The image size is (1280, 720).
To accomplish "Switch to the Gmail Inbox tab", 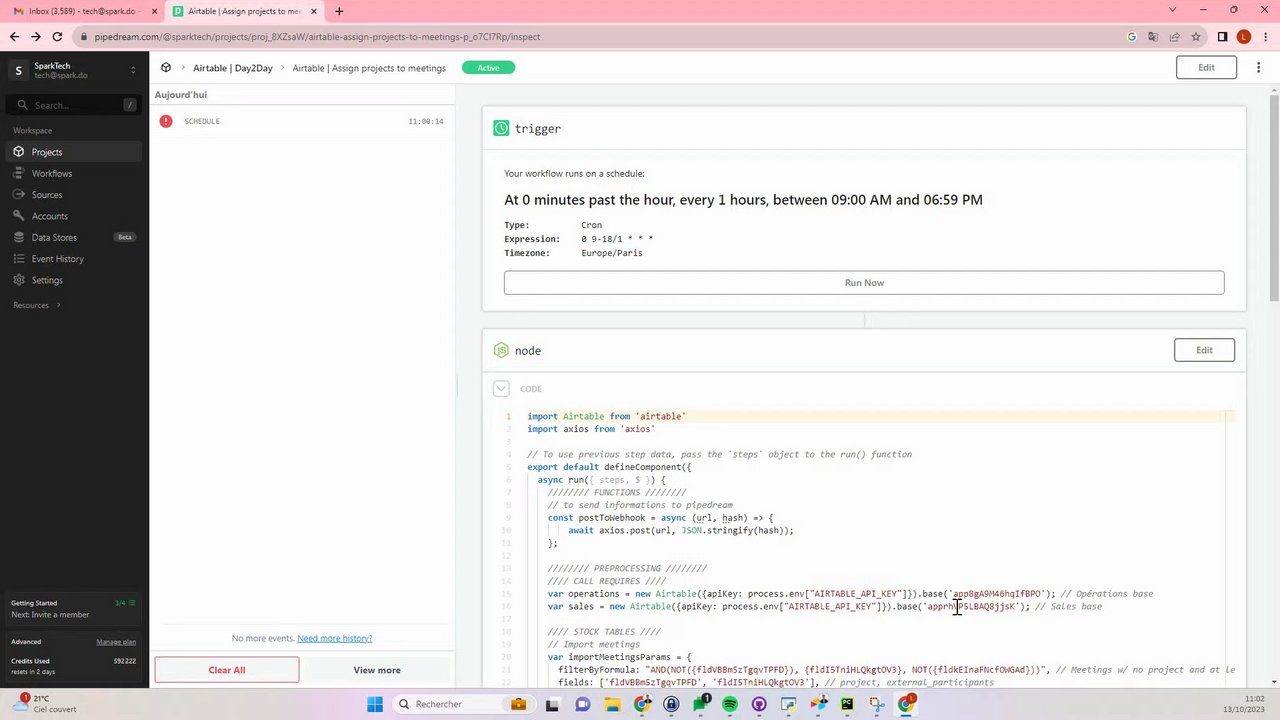I will tap(78, 11).
